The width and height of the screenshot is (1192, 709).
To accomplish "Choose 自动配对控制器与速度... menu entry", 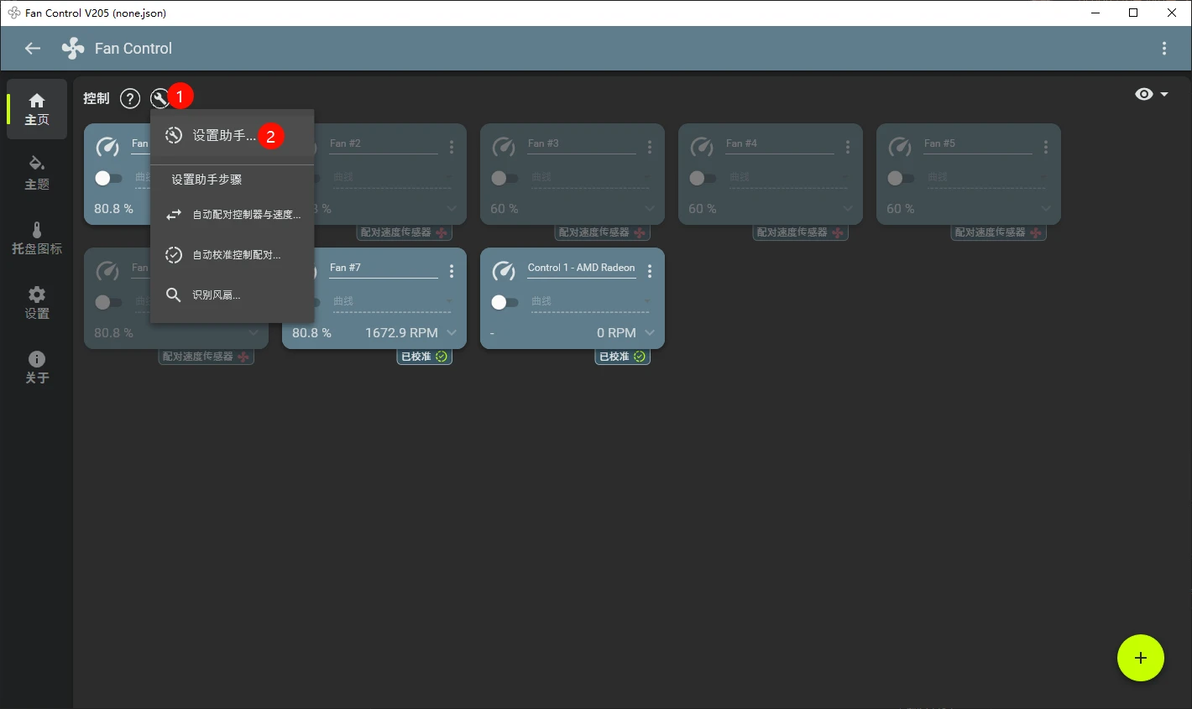I will point(232,214).
